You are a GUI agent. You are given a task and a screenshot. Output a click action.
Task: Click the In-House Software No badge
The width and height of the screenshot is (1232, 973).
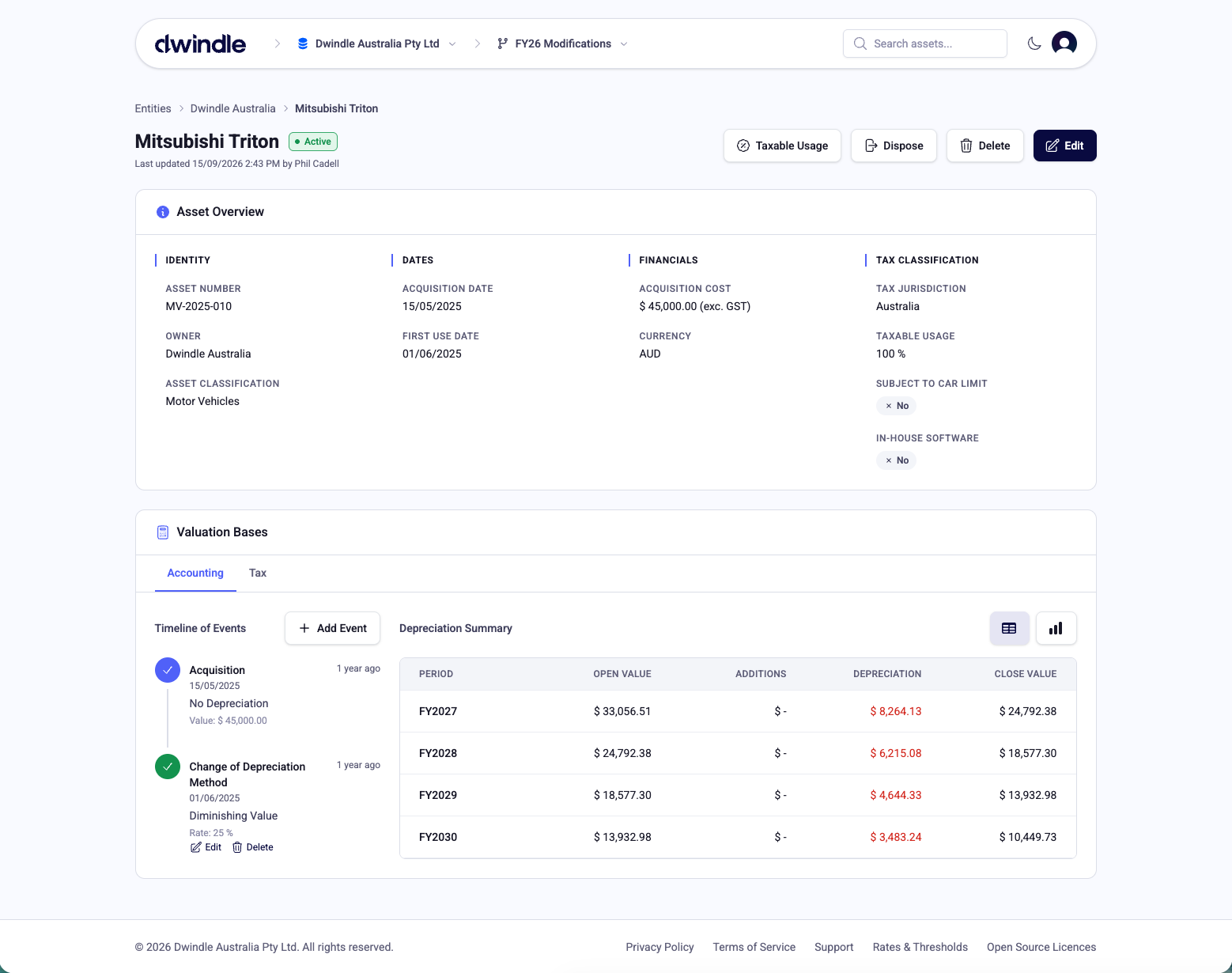(x=896, y=460)
